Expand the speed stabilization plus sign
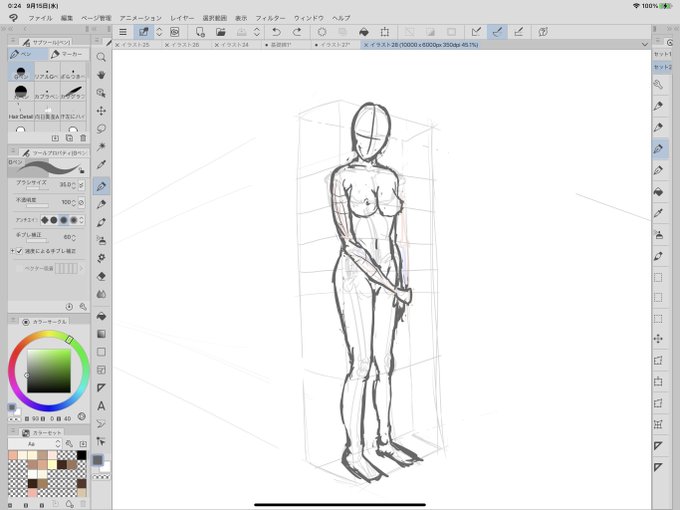 (13, 251)
